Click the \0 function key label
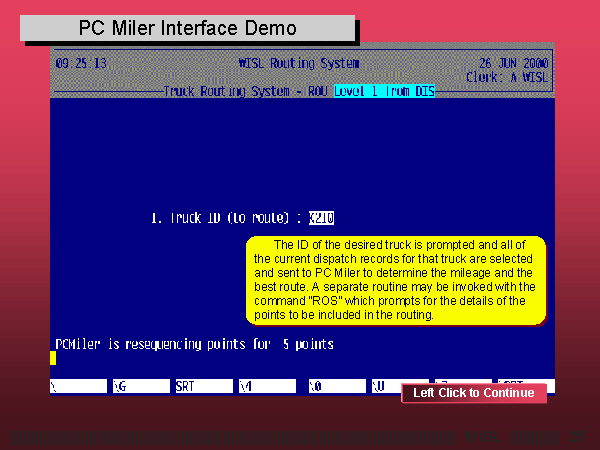600x450 pixels. click(x=337, y=386)
